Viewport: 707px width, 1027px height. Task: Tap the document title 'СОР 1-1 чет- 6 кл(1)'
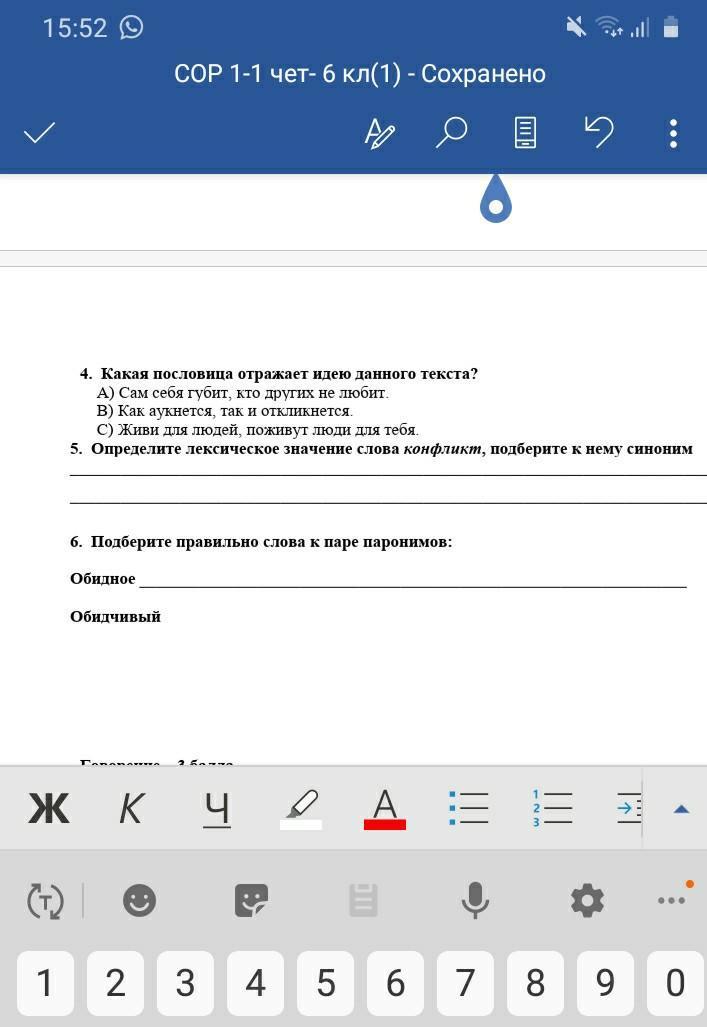click(287, 74)
